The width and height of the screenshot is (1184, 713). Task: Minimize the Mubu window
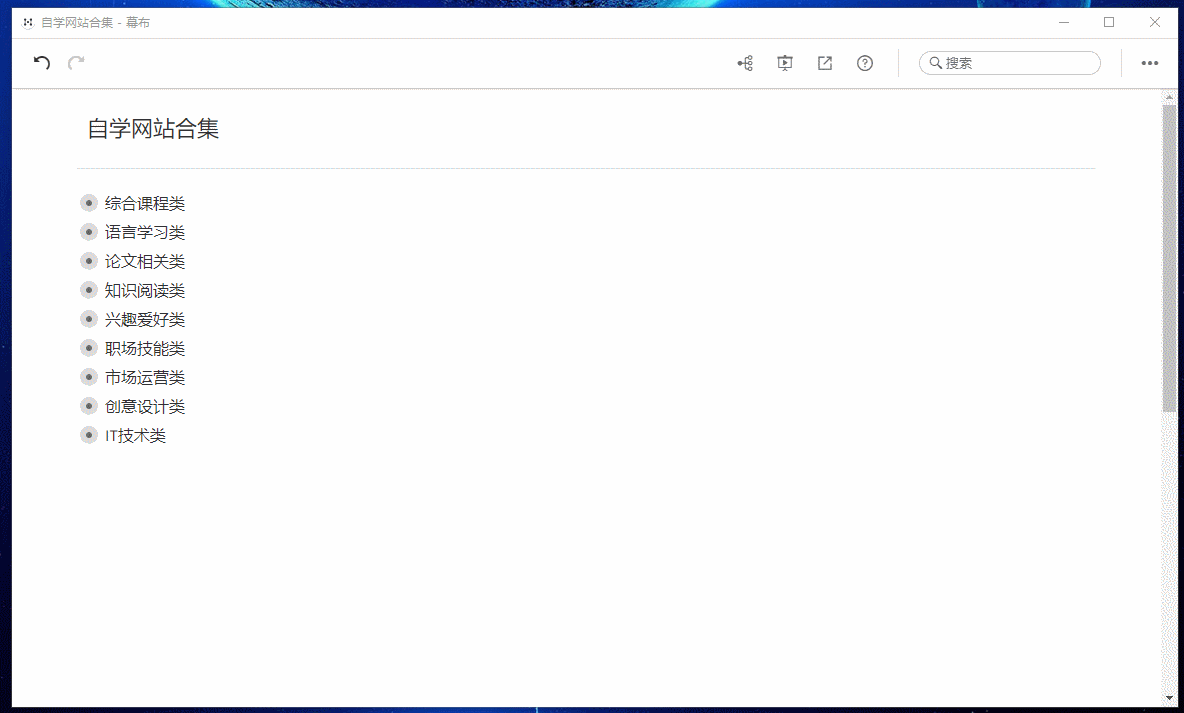(x=1064, y=23)
